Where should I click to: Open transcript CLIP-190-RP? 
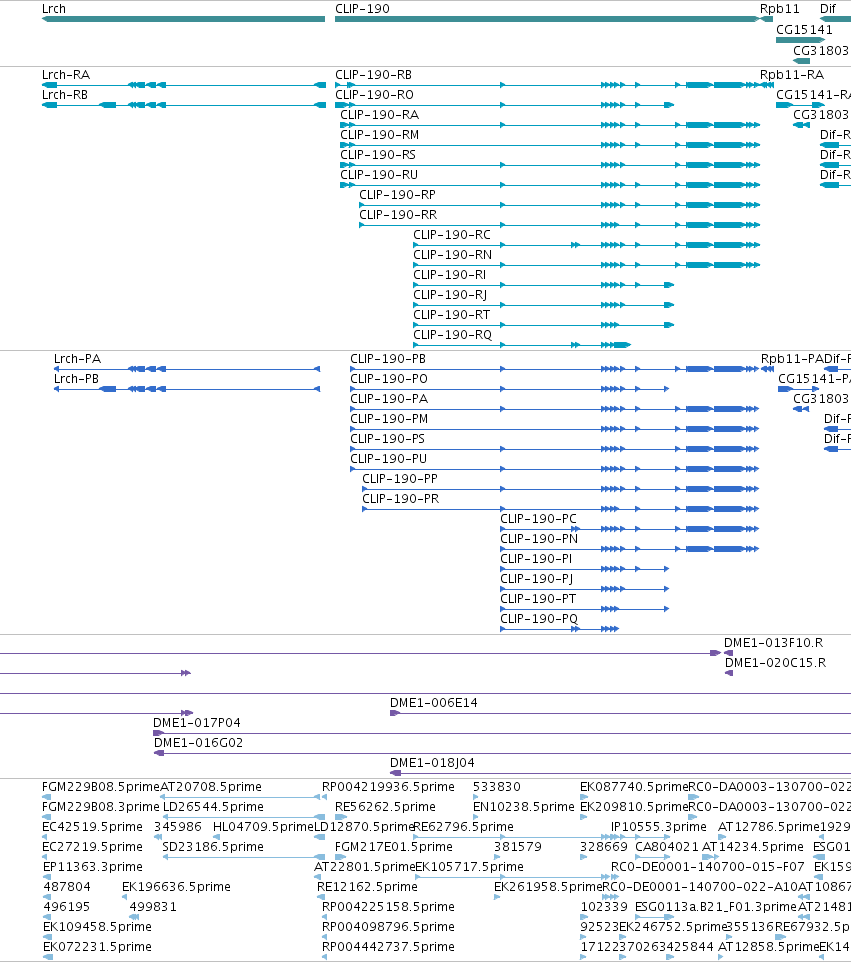point(398,194)
